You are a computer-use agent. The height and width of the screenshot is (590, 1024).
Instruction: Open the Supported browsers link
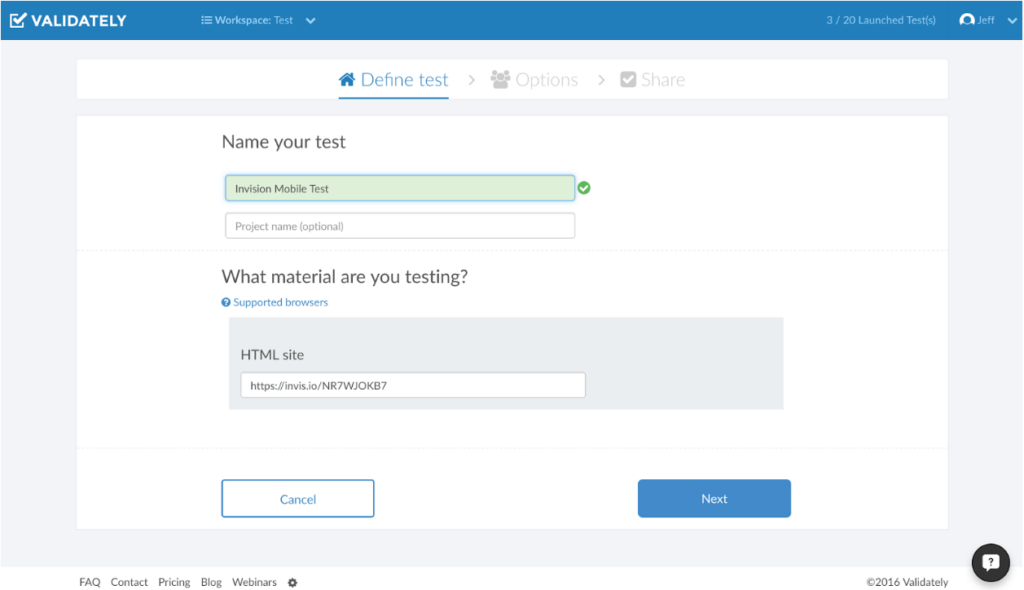click(x=280, y=303)
